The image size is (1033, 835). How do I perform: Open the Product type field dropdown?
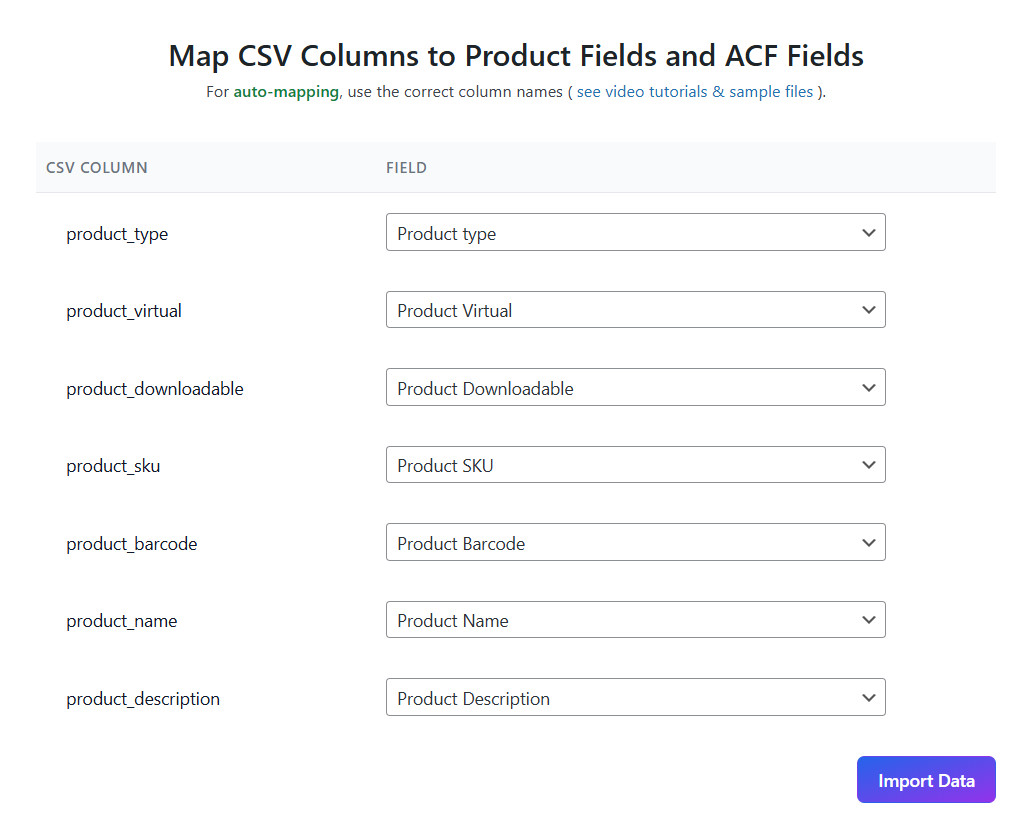coord(635,232)
